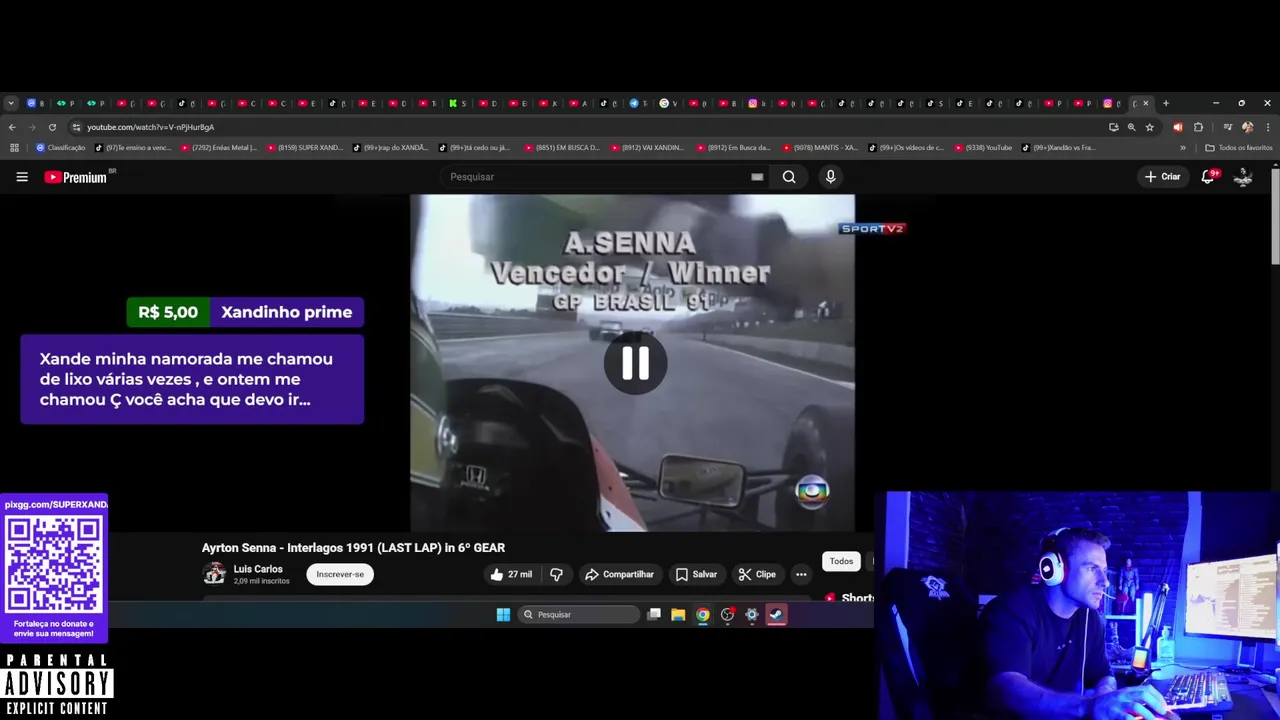Image resolution: width=1280 pixels, height=720 pixels.
Task: View site information icon in address bar
Action: point(76,127)
